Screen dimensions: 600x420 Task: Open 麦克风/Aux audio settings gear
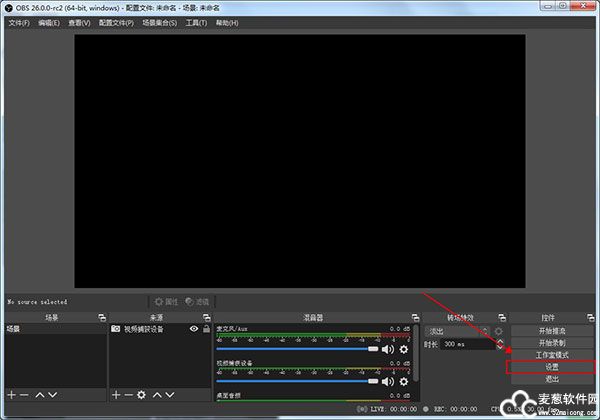point(404,349)
